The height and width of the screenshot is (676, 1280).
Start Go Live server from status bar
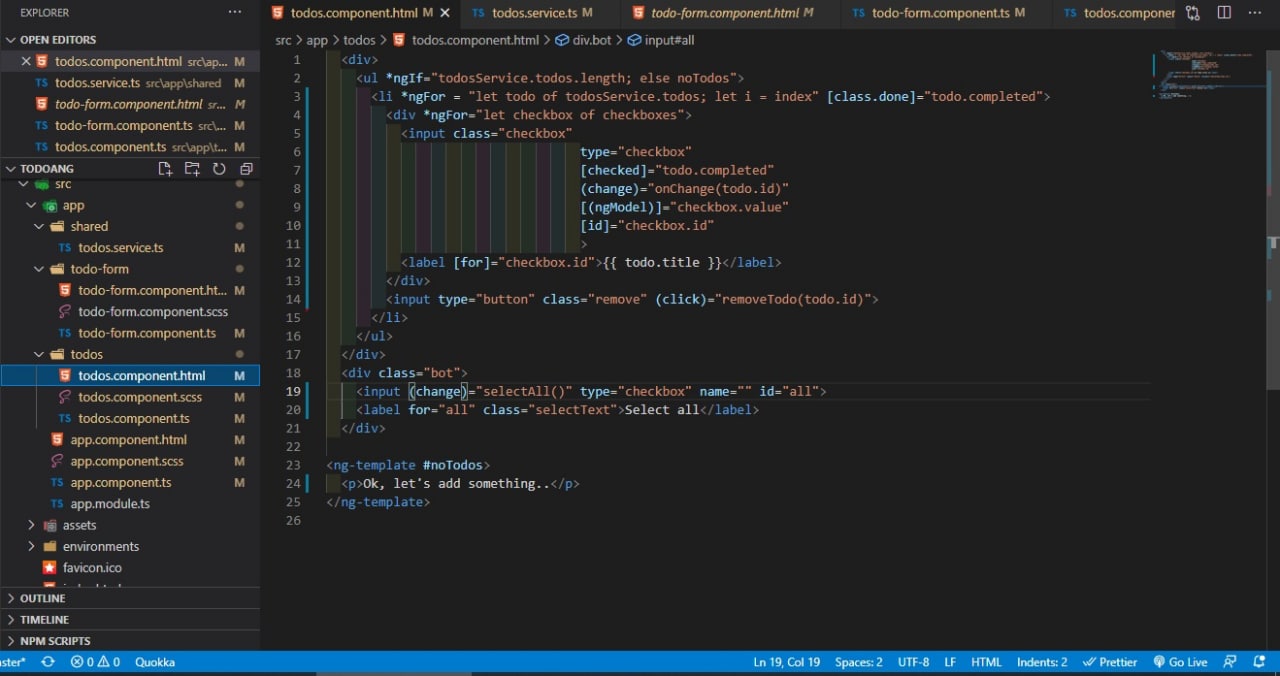[1180, 662]
